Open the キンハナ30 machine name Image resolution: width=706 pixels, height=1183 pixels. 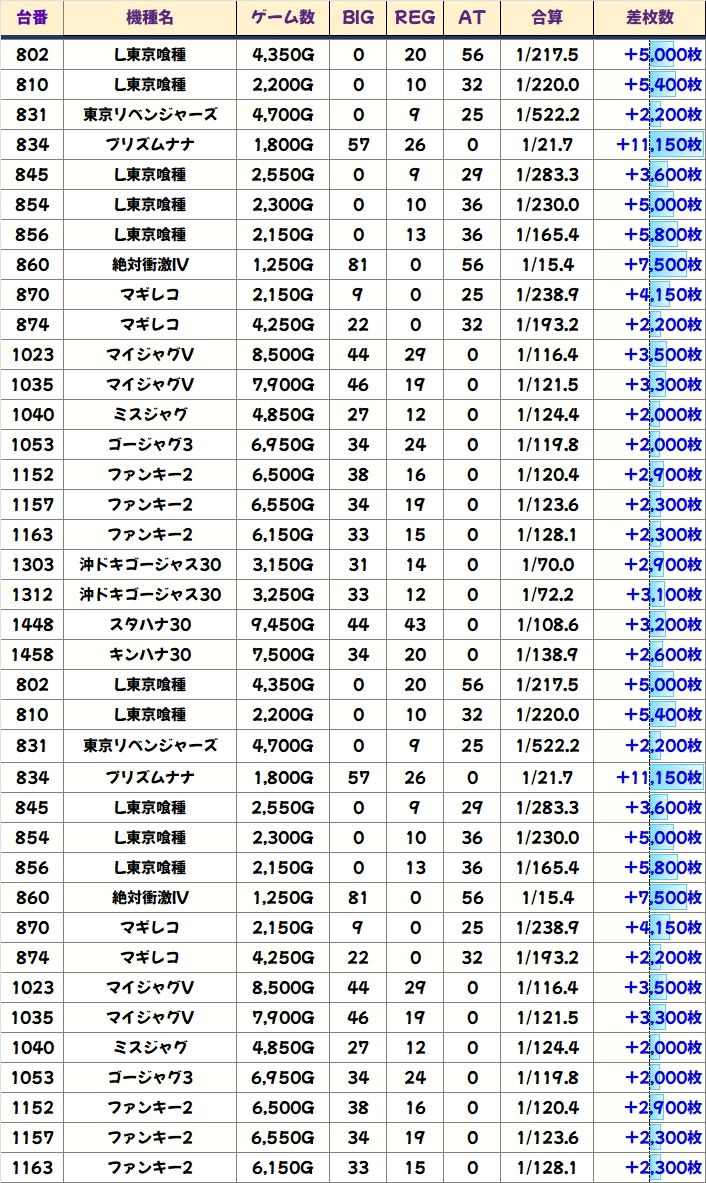pos(149,655)
